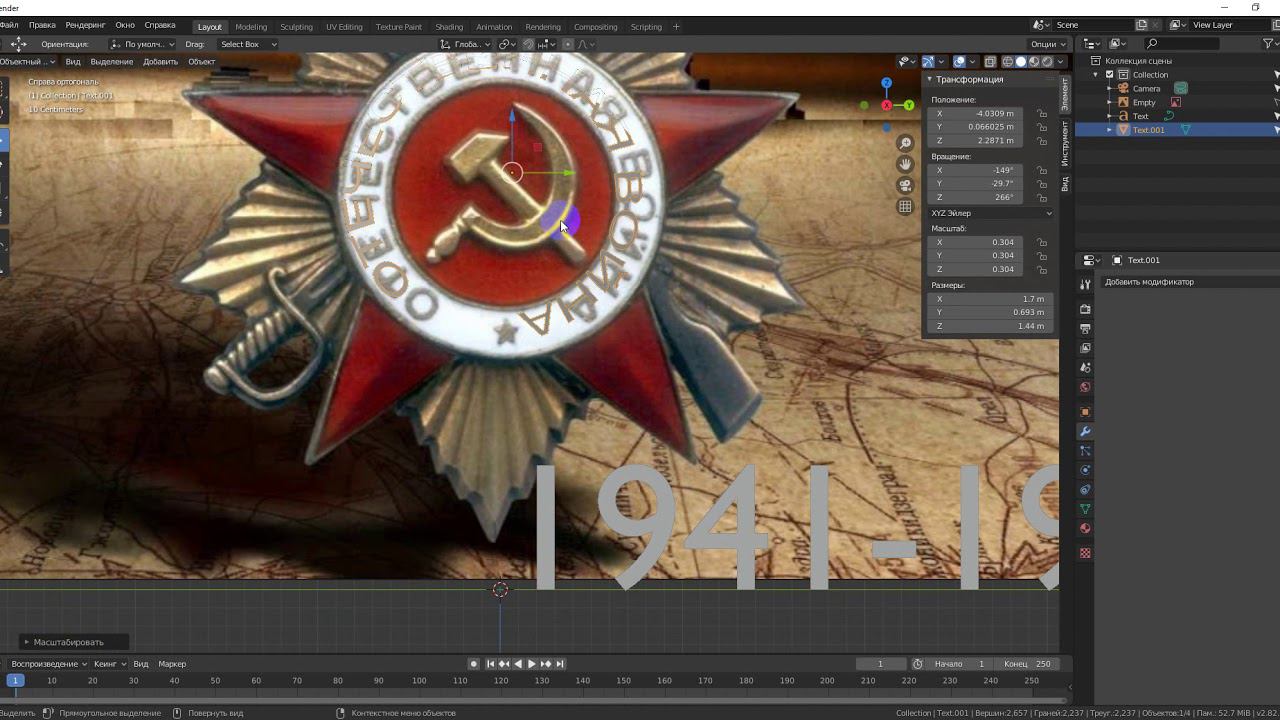This screenshot has height=720, width=1280.
Task: Open the 'Добавить' menu in viewport header
Action: coord(160,62)
